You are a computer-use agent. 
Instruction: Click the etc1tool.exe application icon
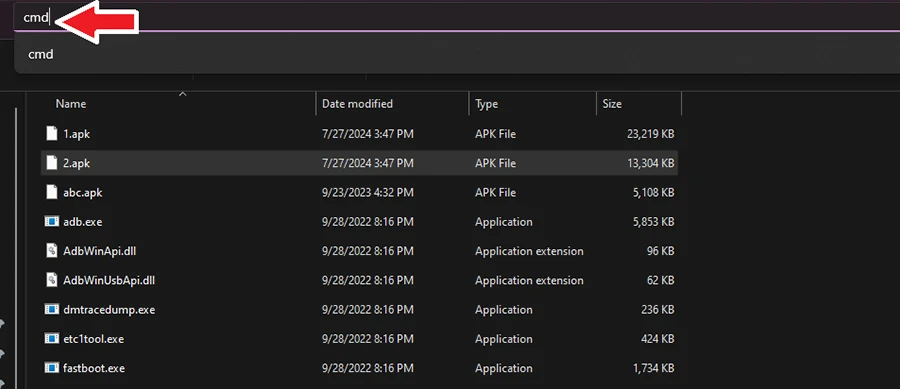[52, 339]
